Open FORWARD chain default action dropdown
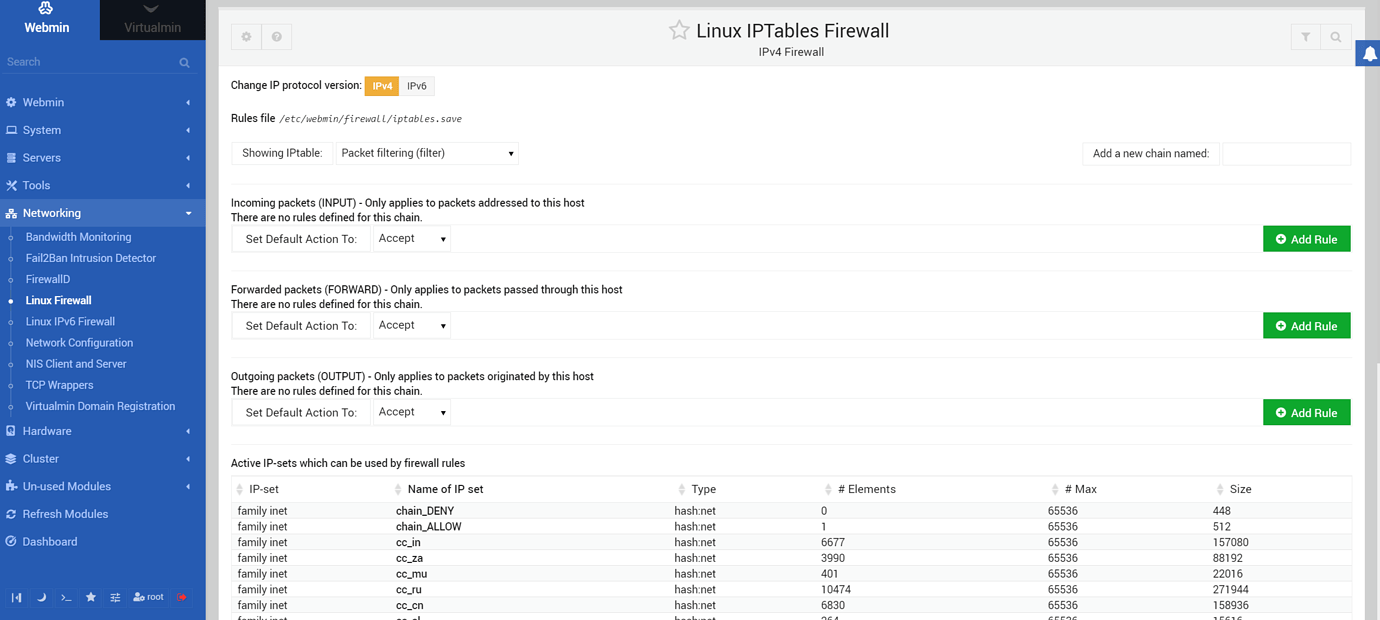The height and width of the screenshot is (620, 1380). click(412, 326)
